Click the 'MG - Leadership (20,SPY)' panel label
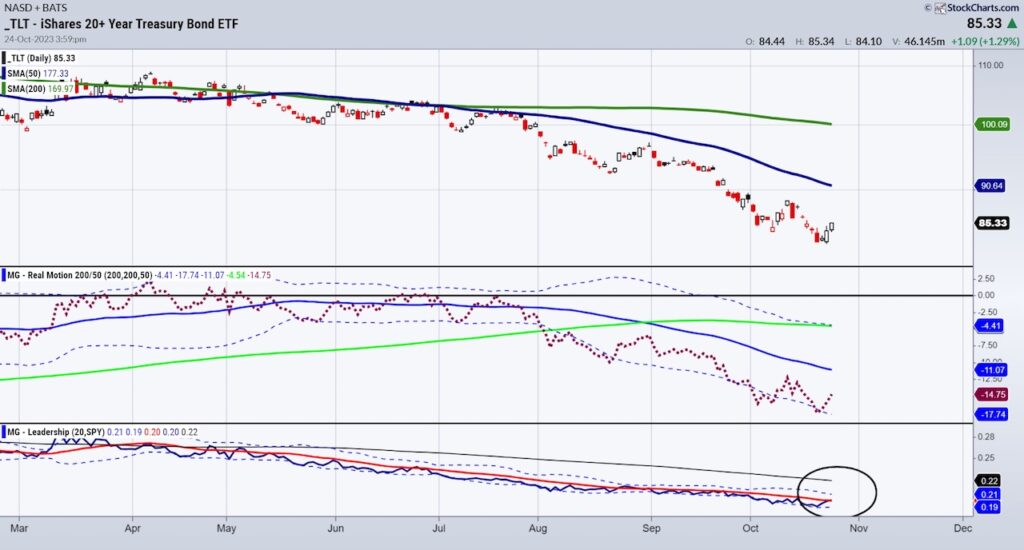1024x550 pixels. tap(56, 432)
